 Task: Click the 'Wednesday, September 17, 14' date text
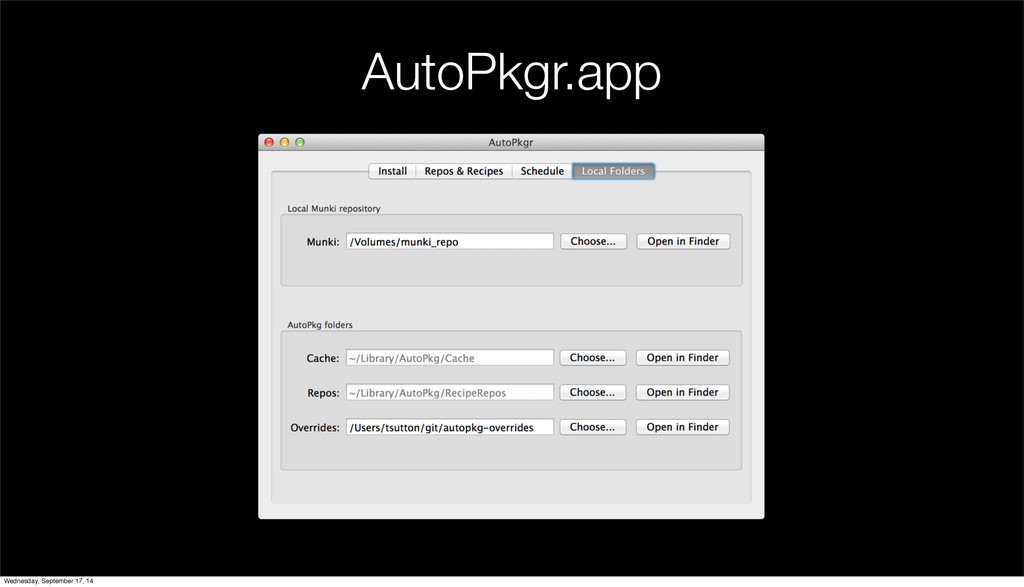click(48, 580)
